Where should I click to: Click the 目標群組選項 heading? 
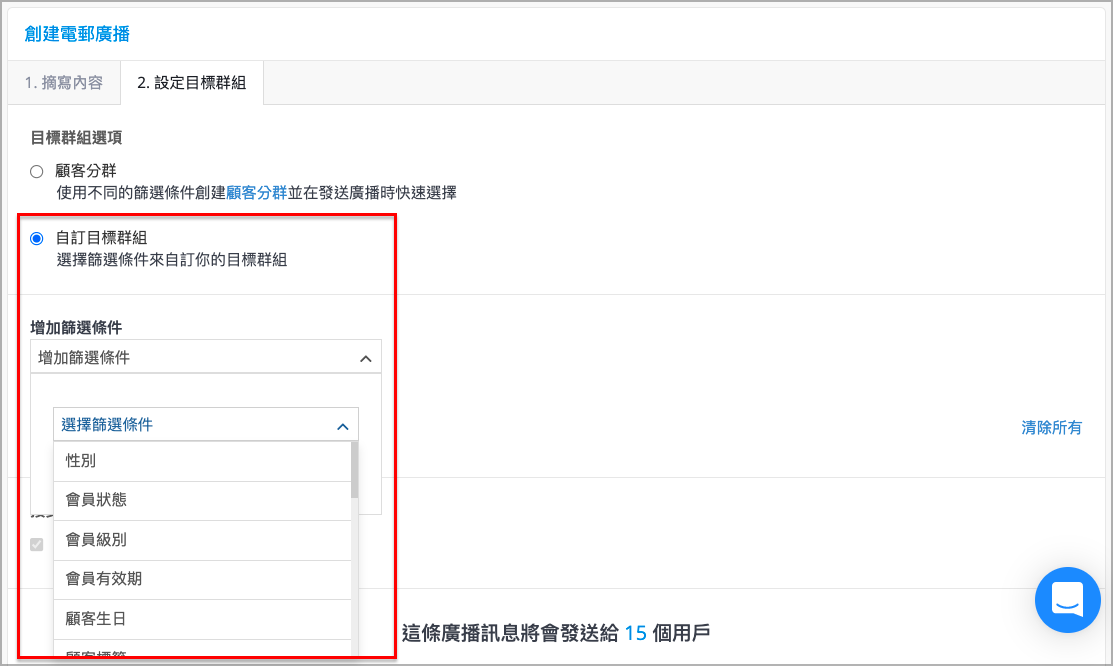pyautogui.click(x=76, y=137)
